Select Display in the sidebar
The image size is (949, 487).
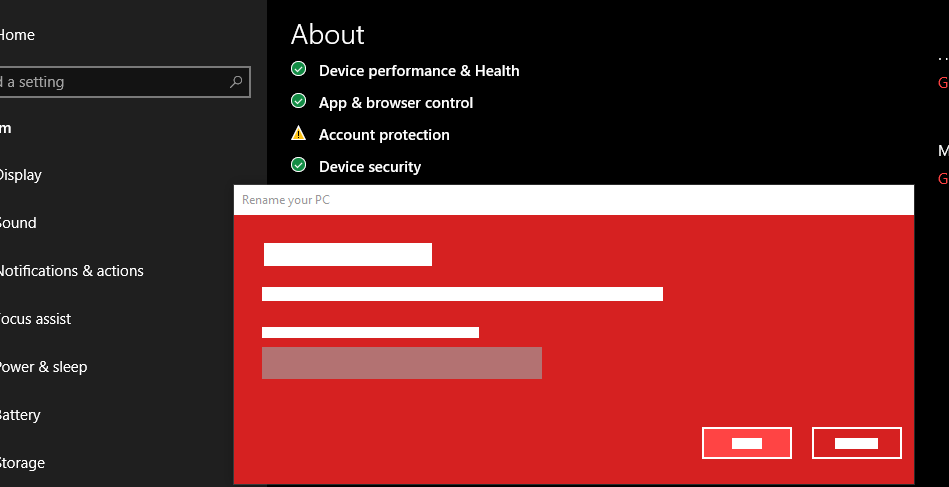(20, 175)
